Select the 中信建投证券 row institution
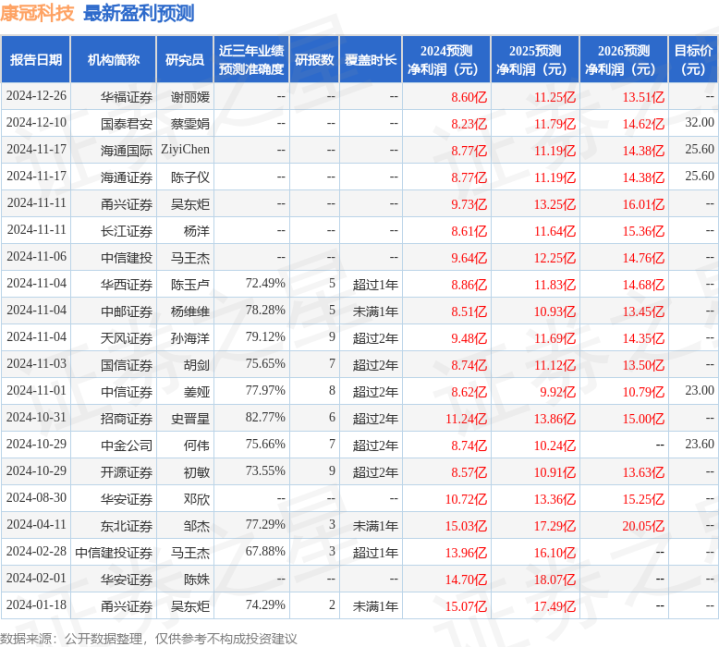The width and height of the screenshot is (719, 647). pyautogui.click(x=114, y=553)
